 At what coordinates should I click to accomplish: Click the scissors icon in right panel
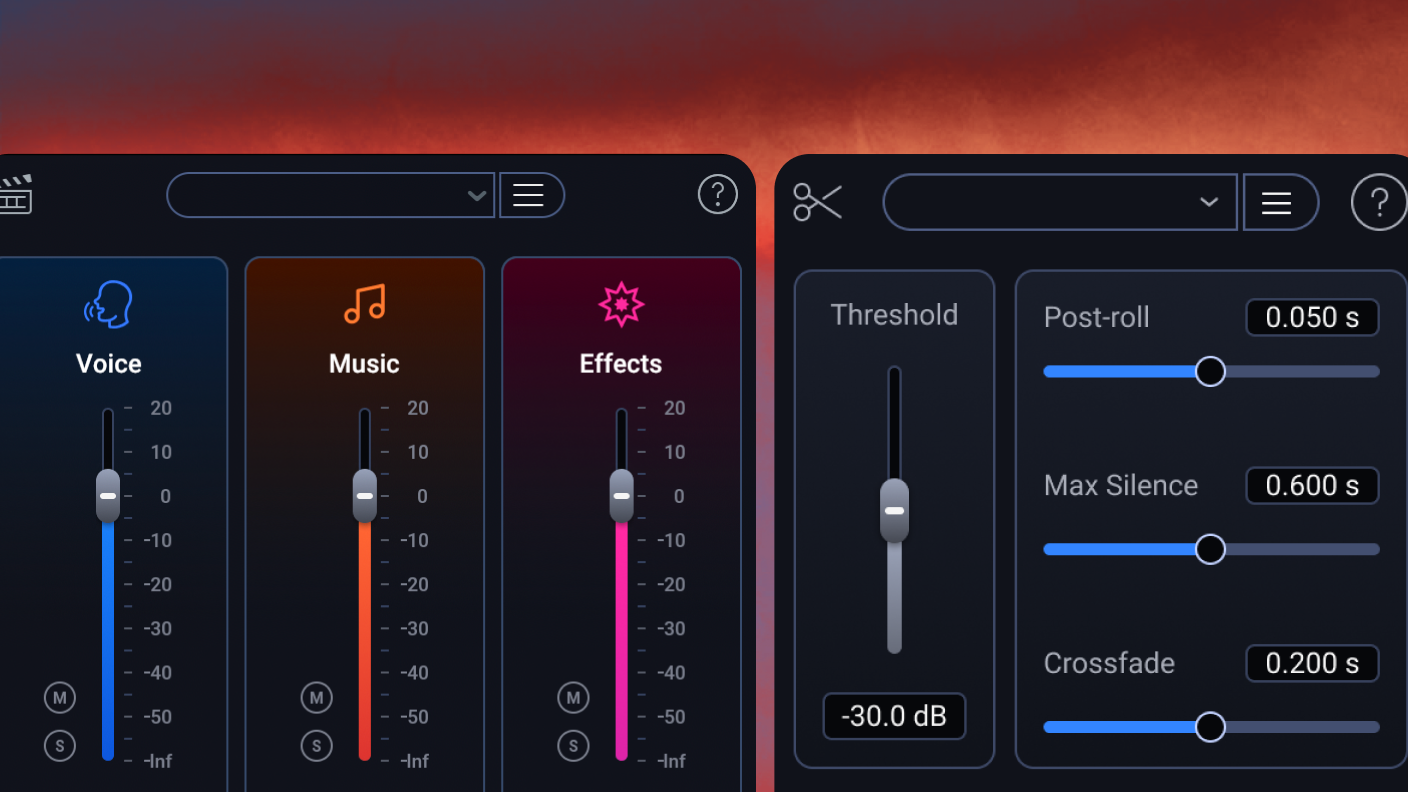817,202
